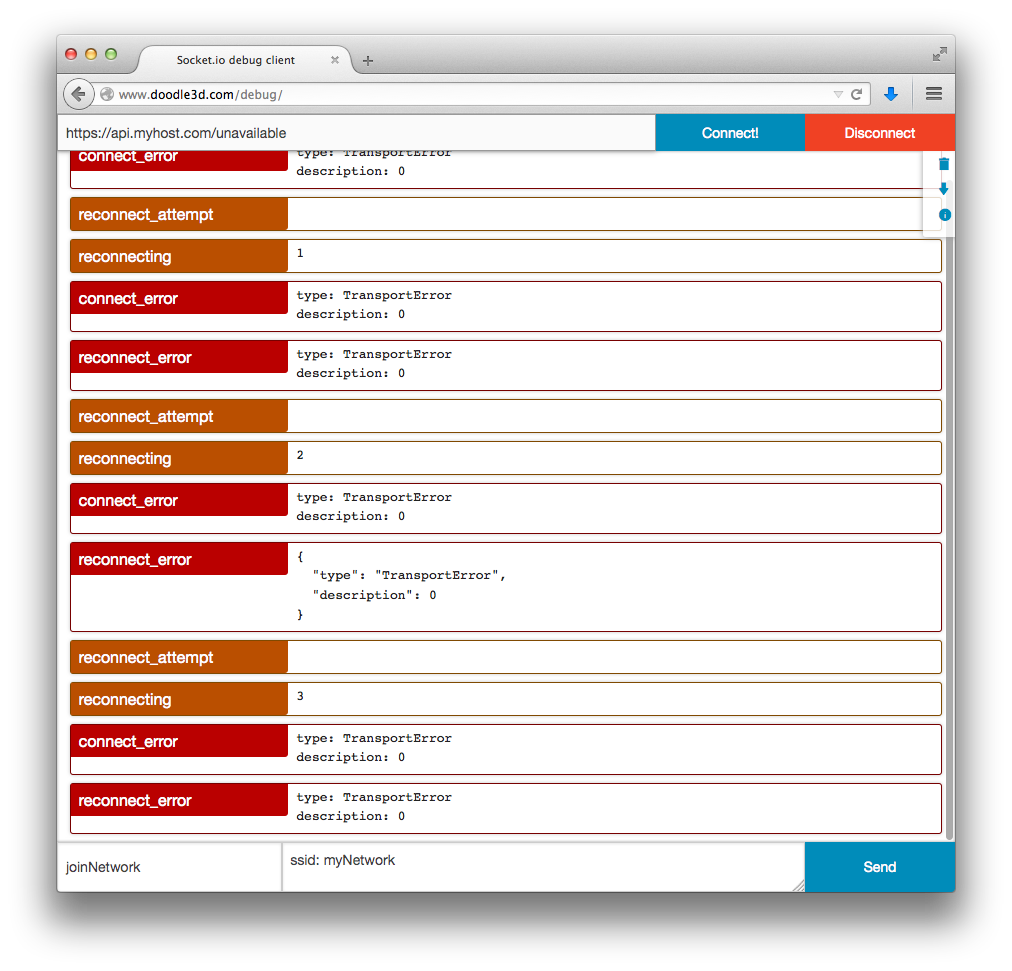Viewport: 1012px width, 971px height.
Task: Open a new tab with plus icon
Action: (368, 61)
